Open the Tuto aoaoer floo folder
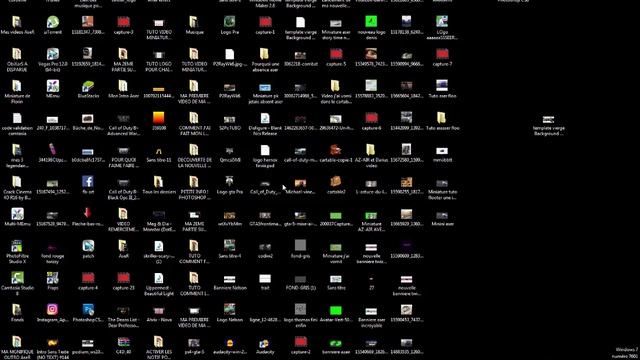This screenshot has width=640, height=360. click(x=442, y=118)
